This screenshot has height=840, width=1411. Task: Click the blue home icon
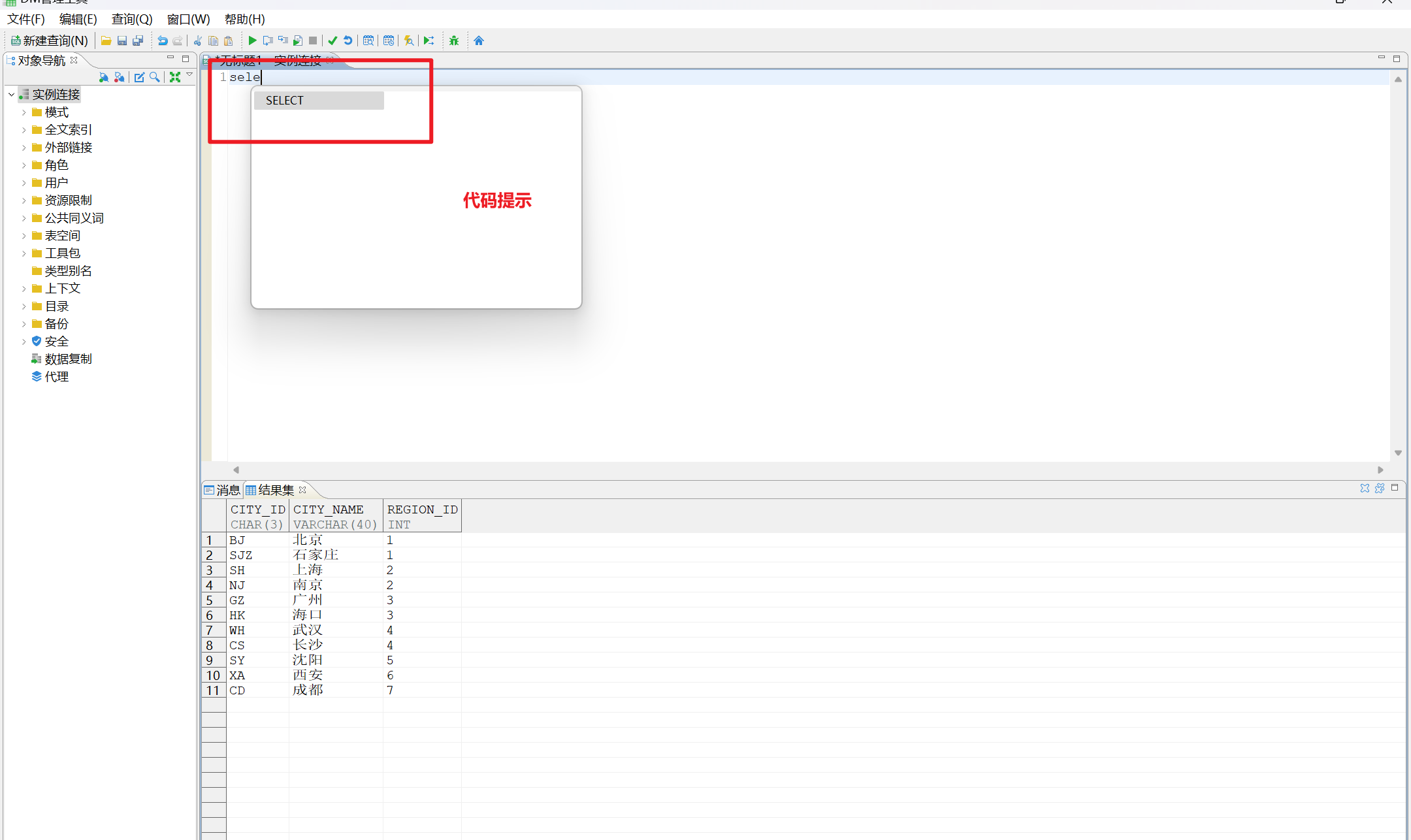click(x=479, y=40)
